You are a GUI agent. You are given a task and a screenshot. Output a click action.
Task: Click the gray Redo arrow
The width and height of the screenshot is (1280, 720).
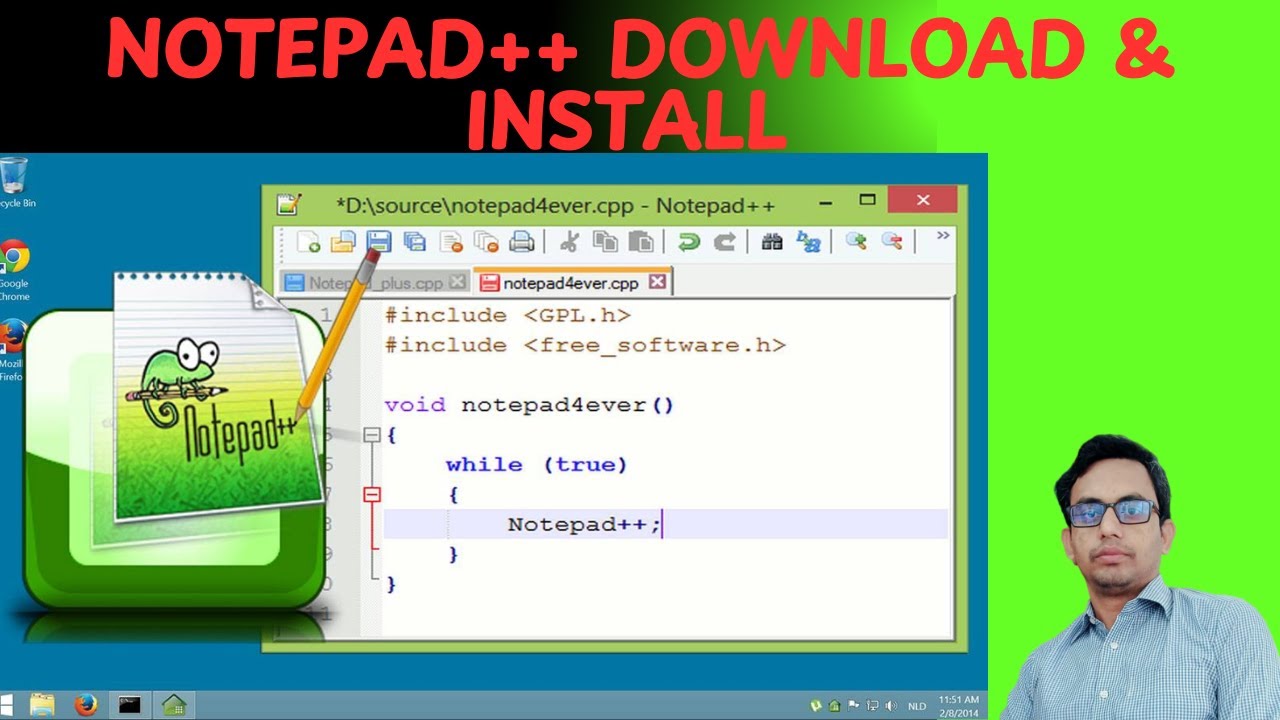click(724, 241)
